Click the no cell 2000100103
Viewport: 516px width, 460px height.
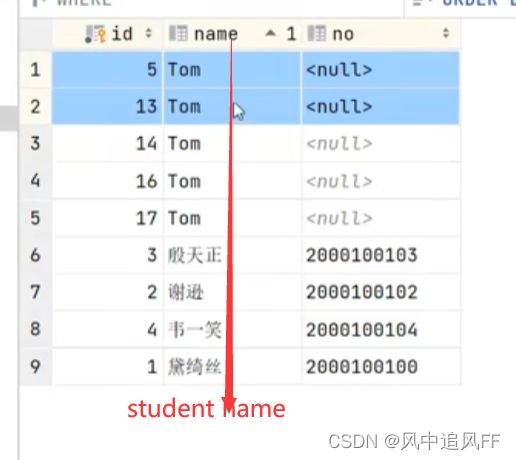(x=380, y=255)
